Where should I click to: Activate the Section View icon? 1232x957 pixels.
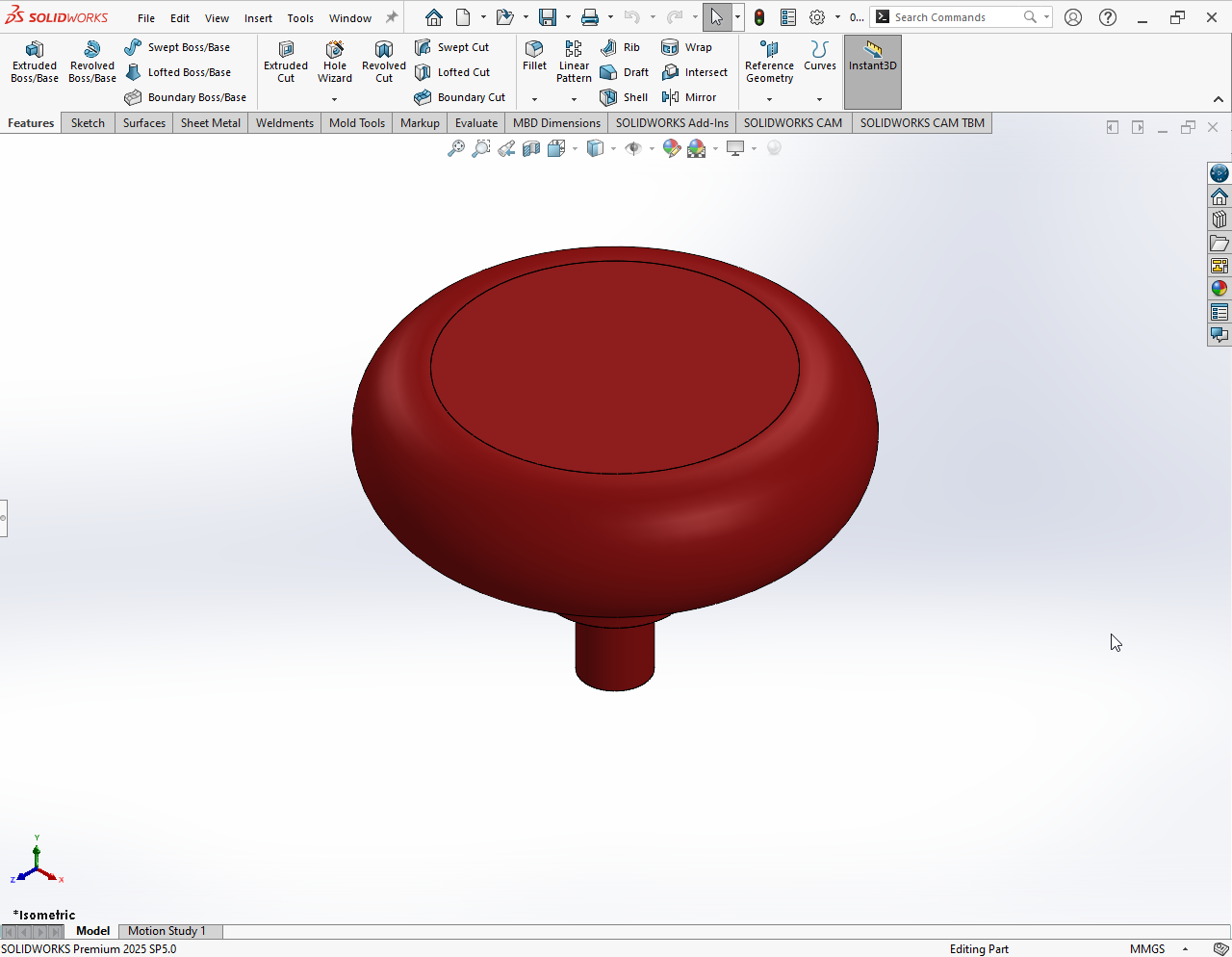tap(531, 148)
